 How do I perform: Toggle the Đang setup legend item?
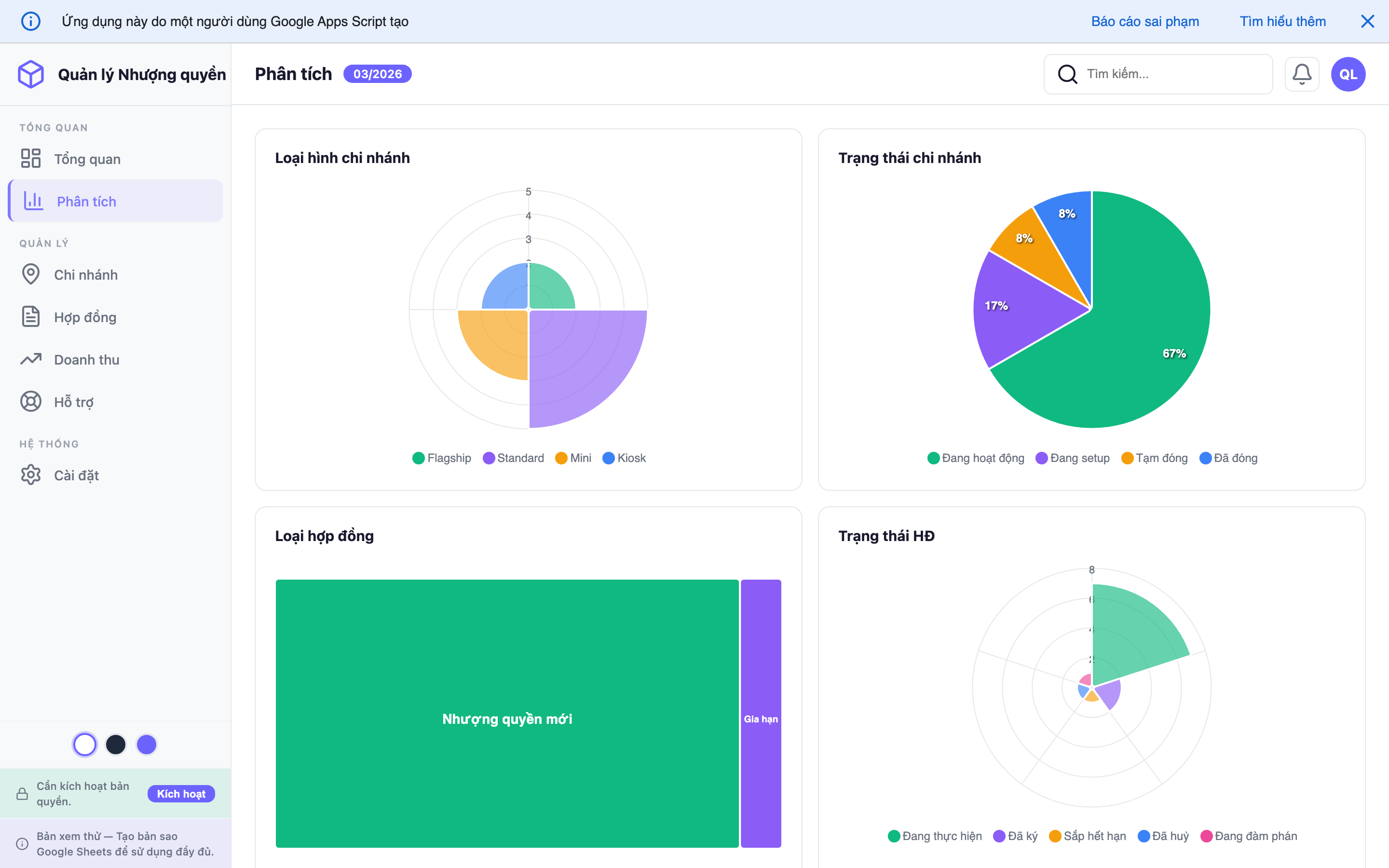point(1072,458)
